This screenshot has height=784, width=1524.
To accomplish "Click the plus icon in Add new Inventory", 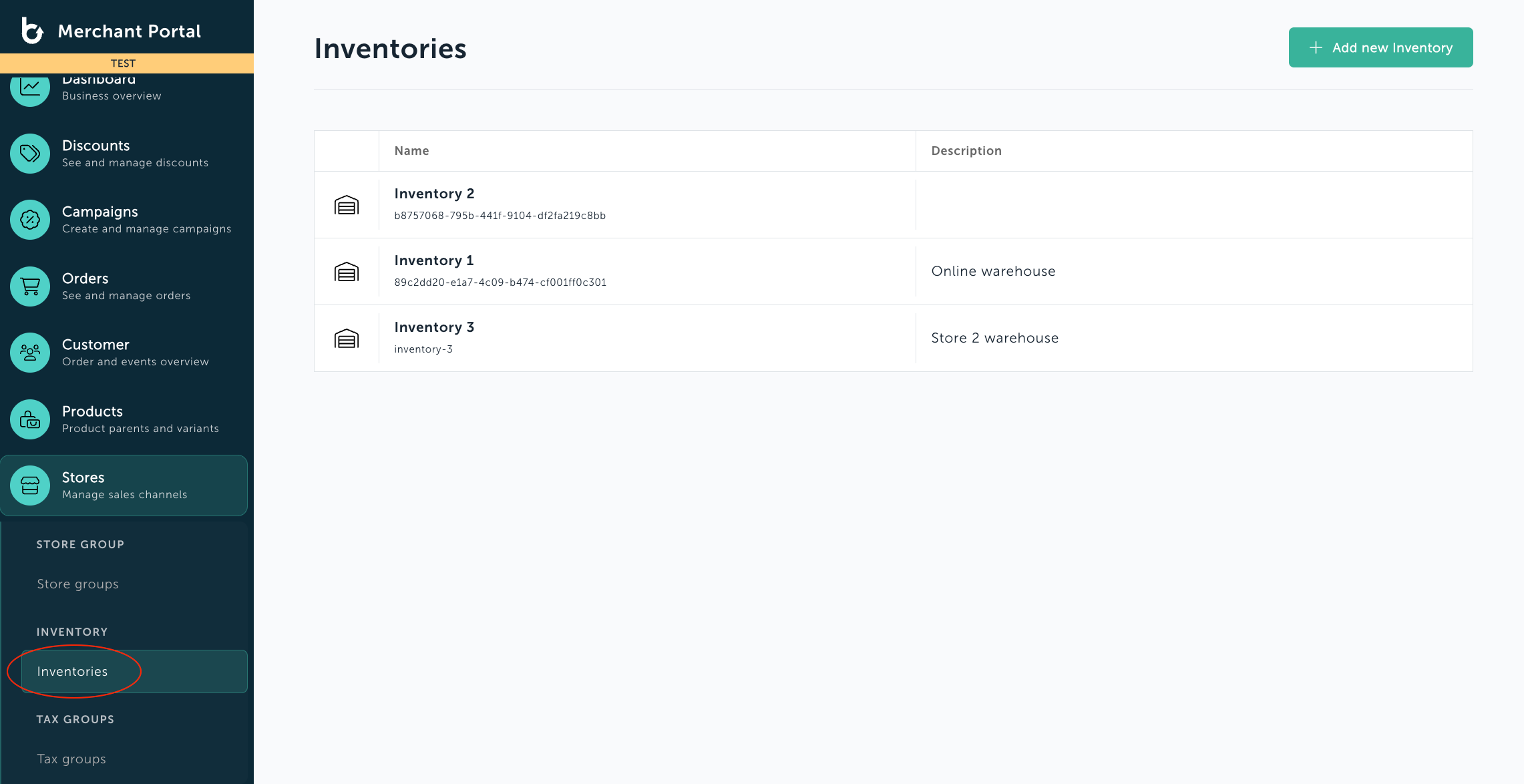I will [x=1316, y=47].
